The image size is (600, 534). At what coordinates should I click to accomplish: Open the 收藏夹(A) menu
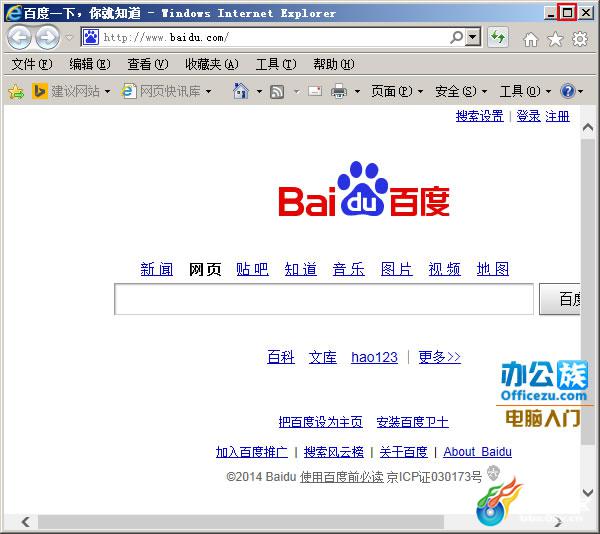point(212,64)
